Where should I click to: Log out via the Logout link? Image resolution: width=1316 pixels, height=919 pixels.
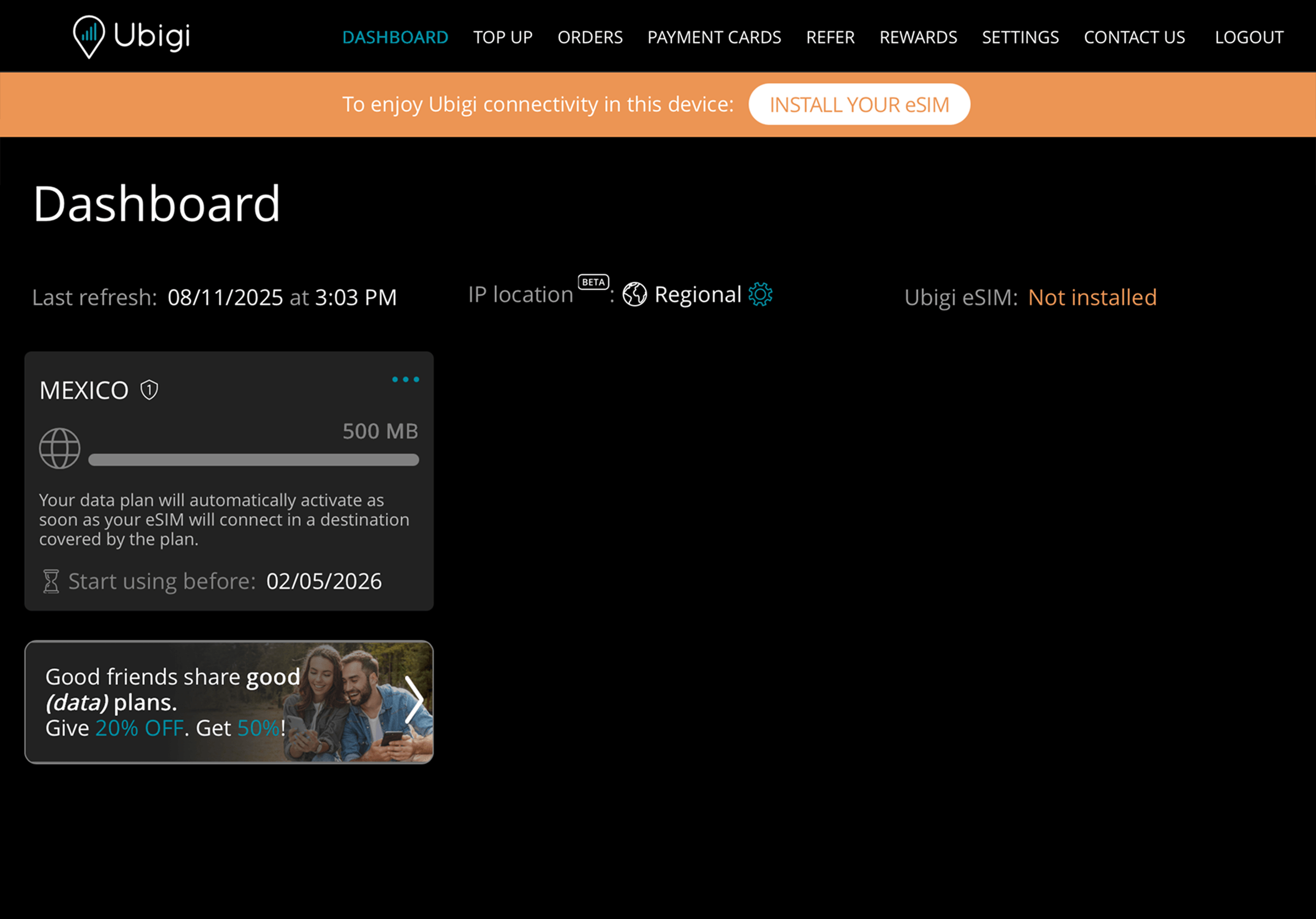coord(1249,37)
